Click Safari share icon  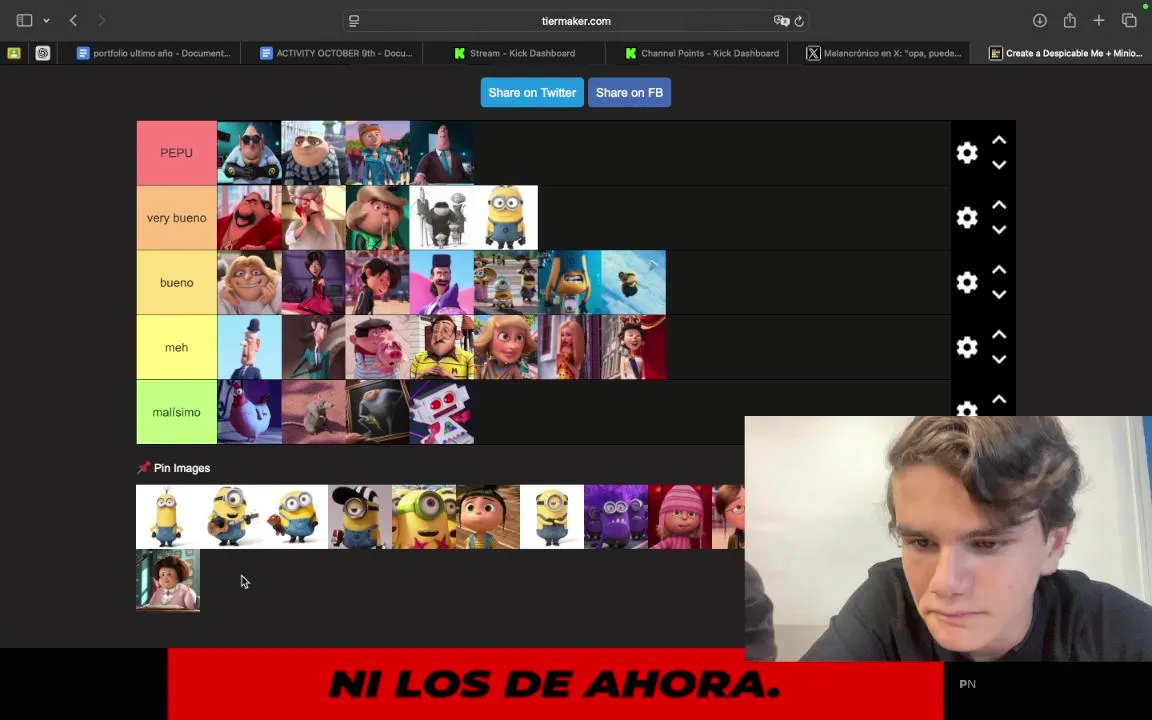[x=1070, y=20]
